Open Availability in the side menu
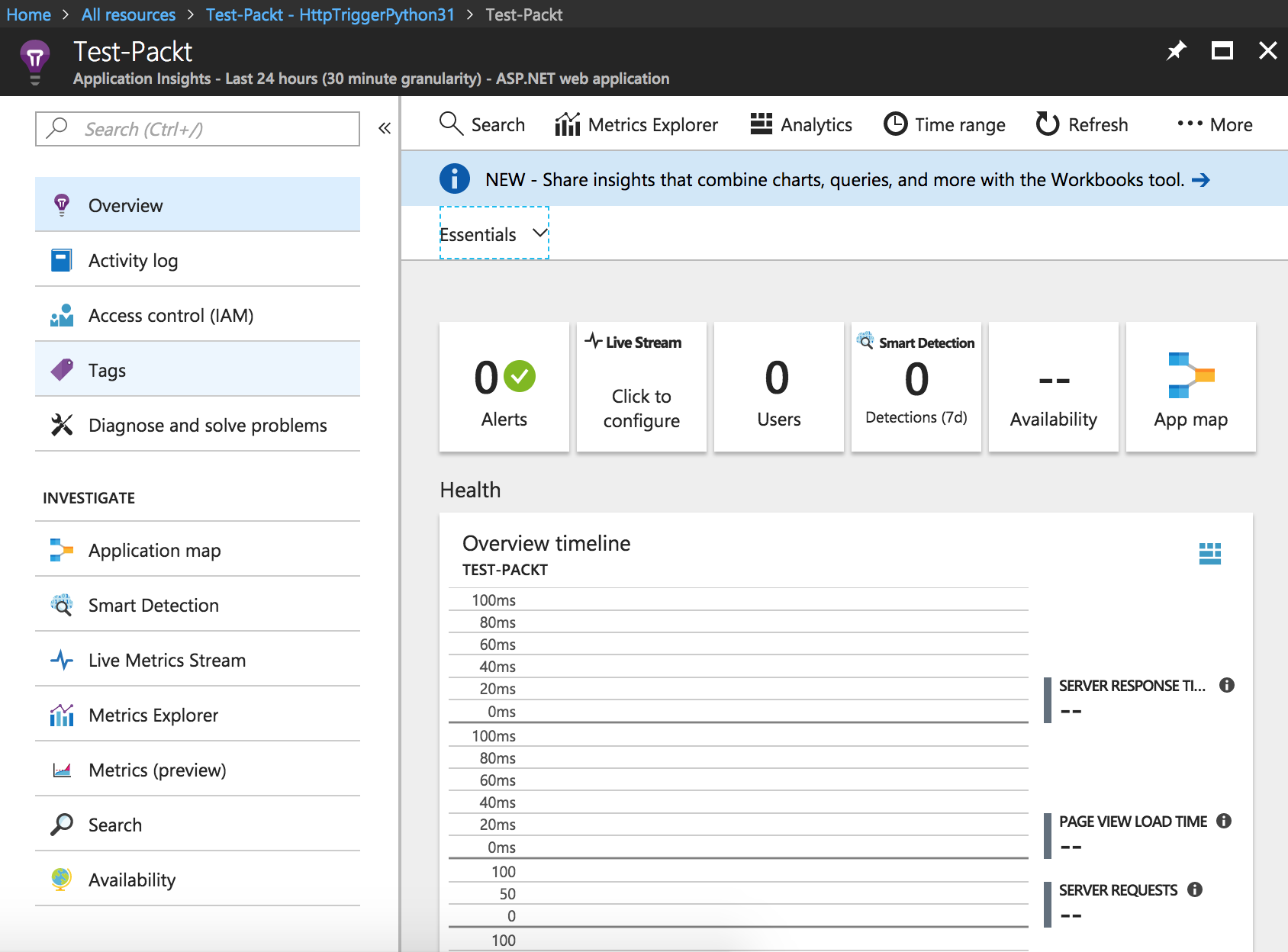Screen dimensions: 1288x952 (198, 880)
